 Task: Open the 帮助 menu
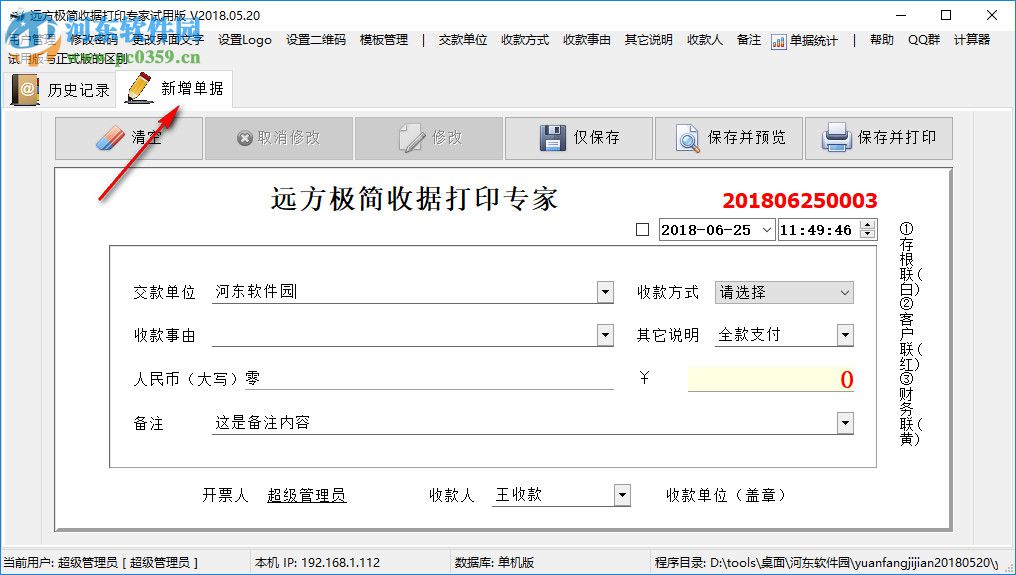(882, 40)
